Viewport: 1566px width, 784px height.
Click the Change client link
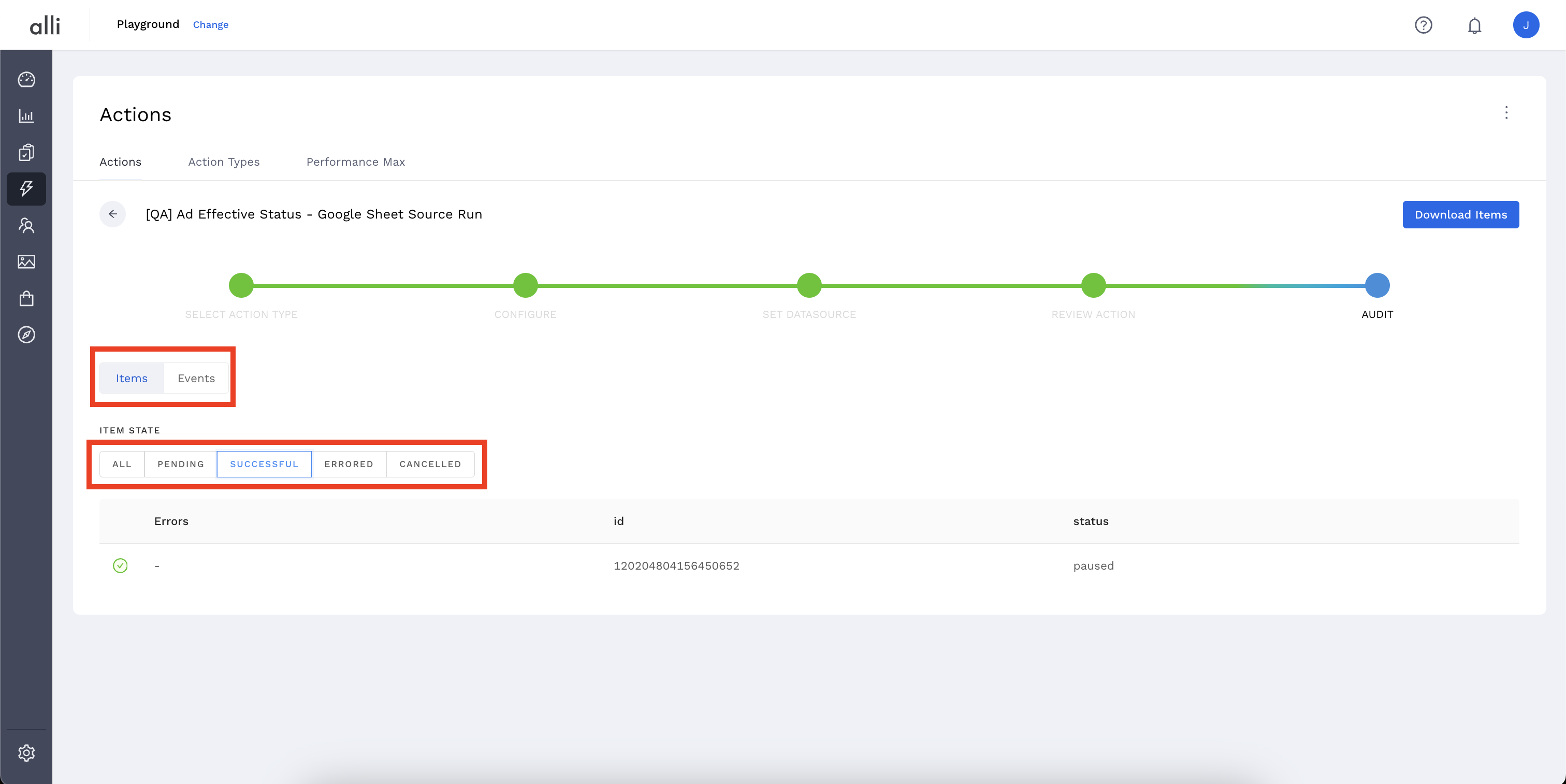[x=210, y=25]
